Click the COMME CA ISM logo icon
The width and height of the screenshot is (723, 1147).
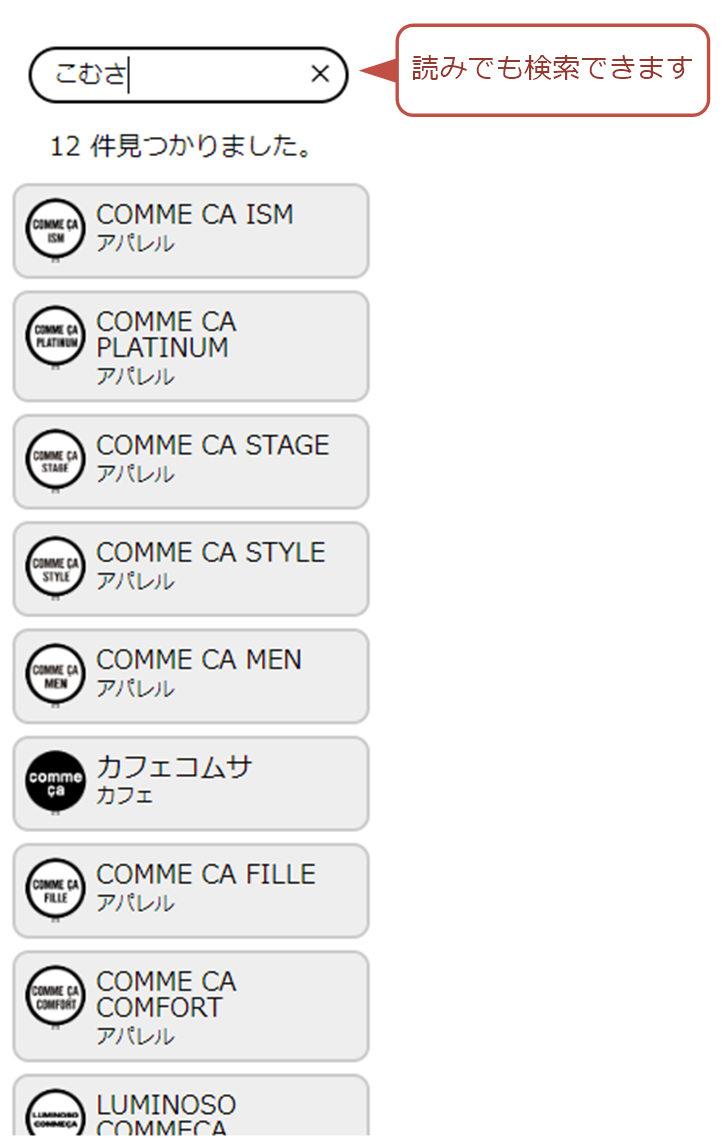point(56,229)
